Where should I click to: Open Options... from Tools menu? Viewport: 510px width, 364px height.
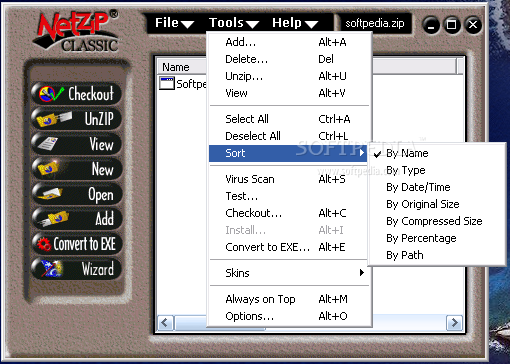click(x=289, y=316)
